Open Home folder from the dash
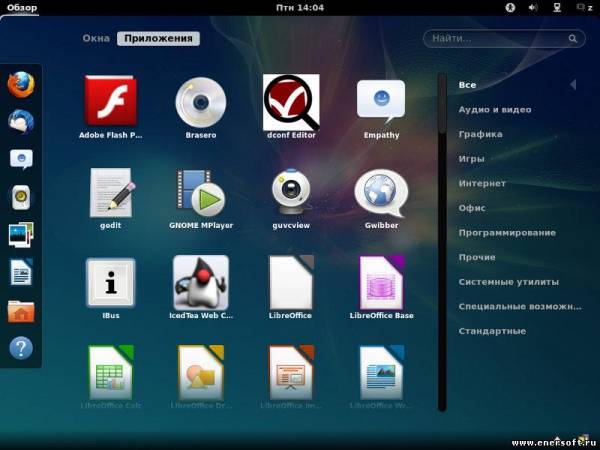Viewport: 600px width, 450px height. click(x=21, y=311)
